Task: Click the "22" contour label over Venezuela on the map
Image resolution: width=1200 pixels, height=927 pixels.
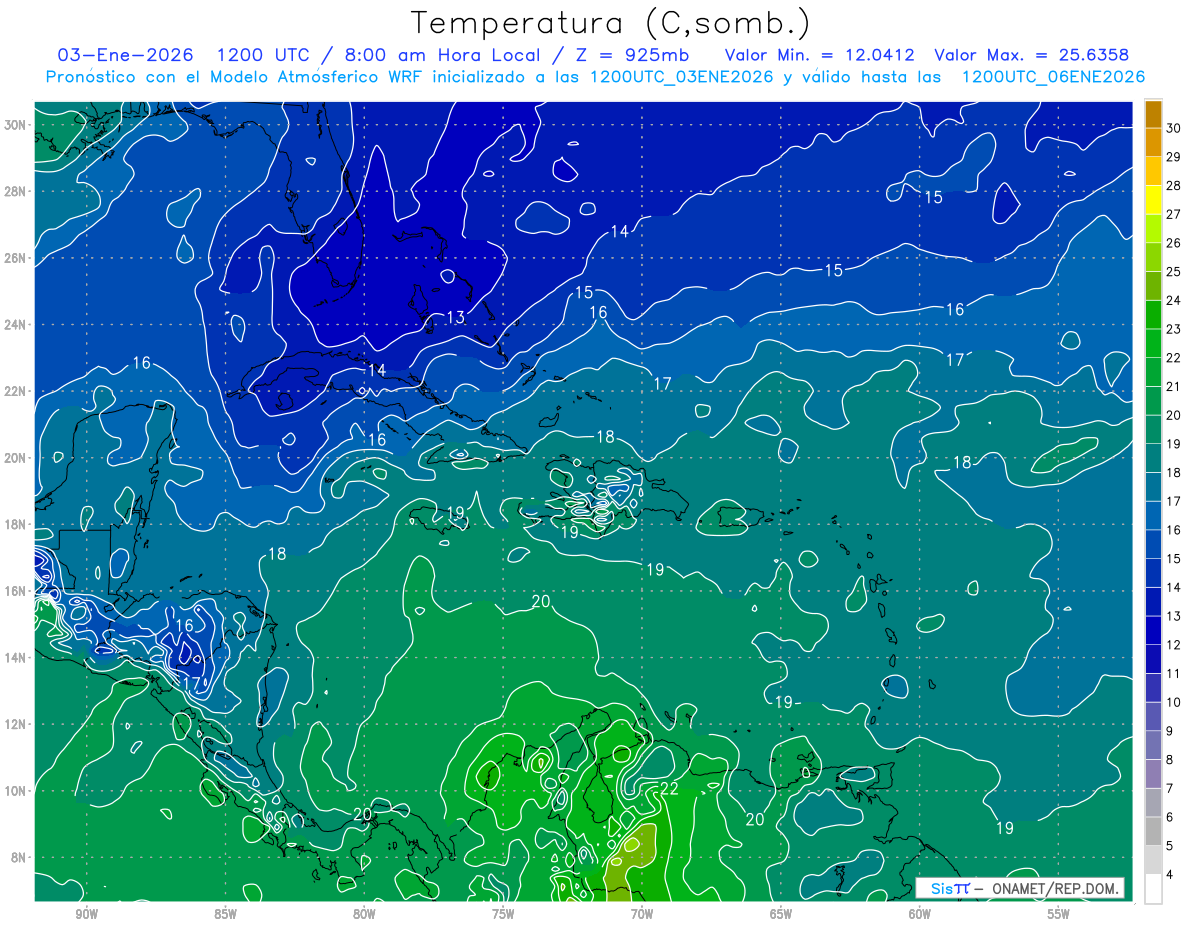Action: point(670,790)
